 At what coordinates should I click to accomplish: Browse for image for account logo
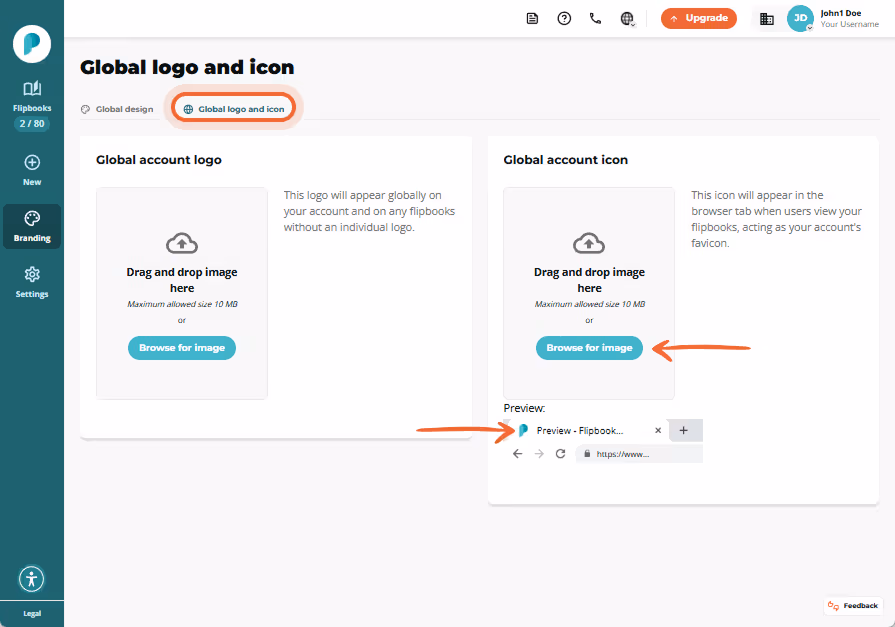click(x=182, y=348)
